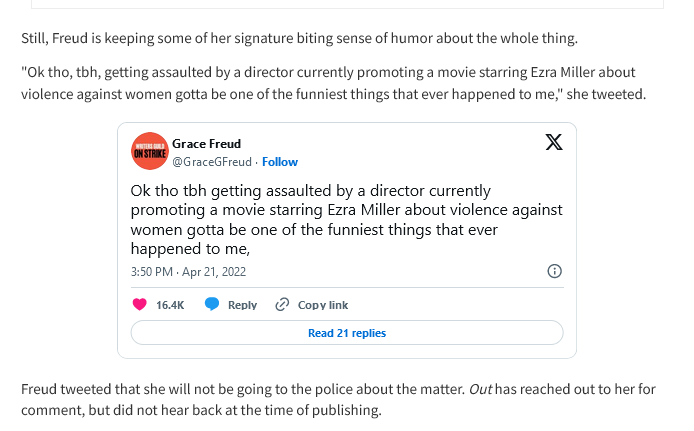
Task: Click the Reply speech bubble icon
Action: tap(212, 305)
